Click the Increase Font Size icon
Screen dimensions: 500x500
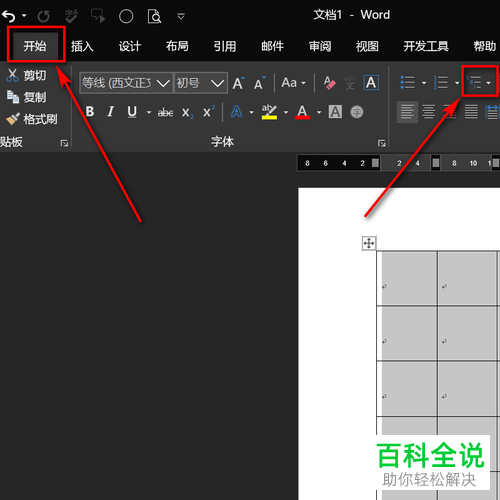point(238,83)
